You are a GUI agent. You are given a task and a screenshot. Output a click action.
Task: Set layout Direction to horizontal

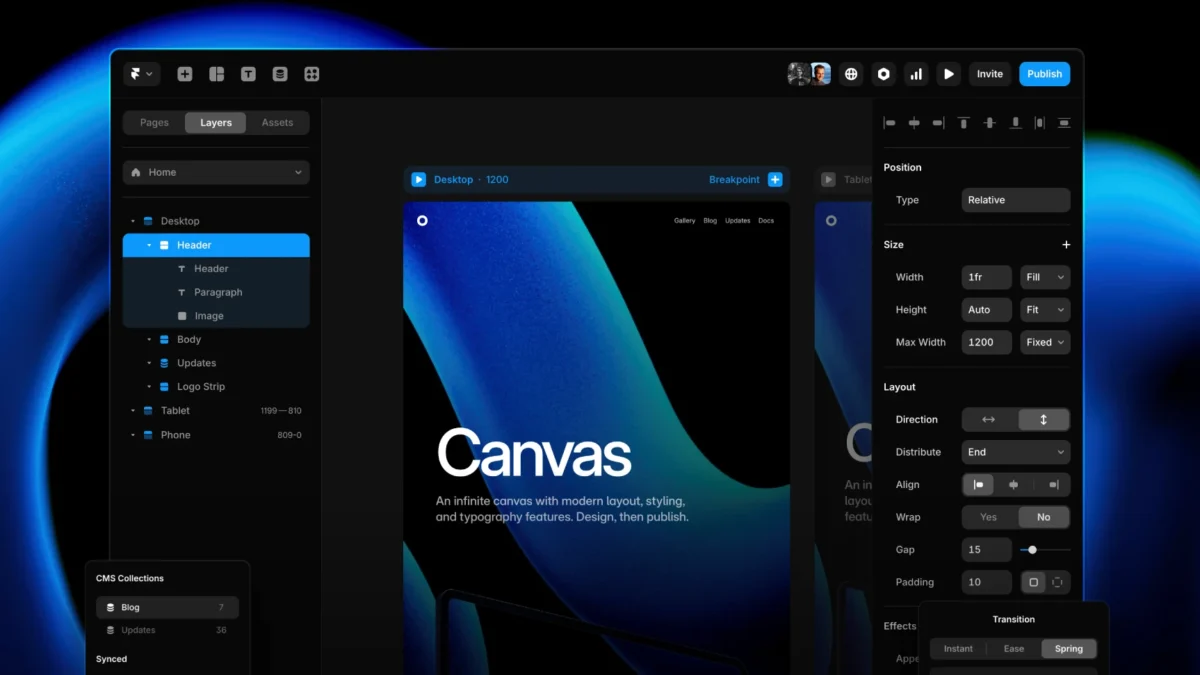[x=988, y=419]
